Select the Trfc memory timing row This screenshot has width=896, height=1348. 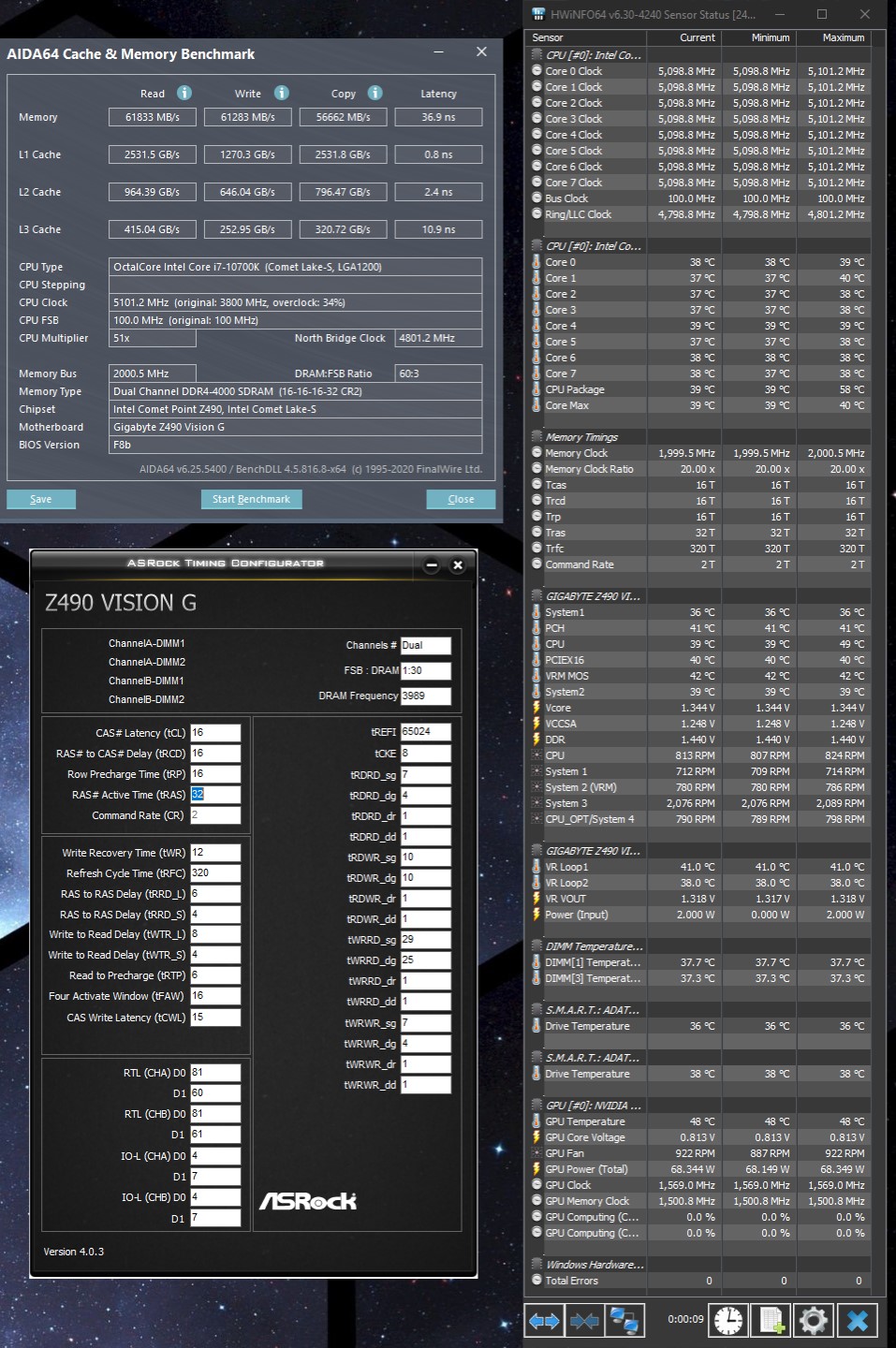point(698,549)
